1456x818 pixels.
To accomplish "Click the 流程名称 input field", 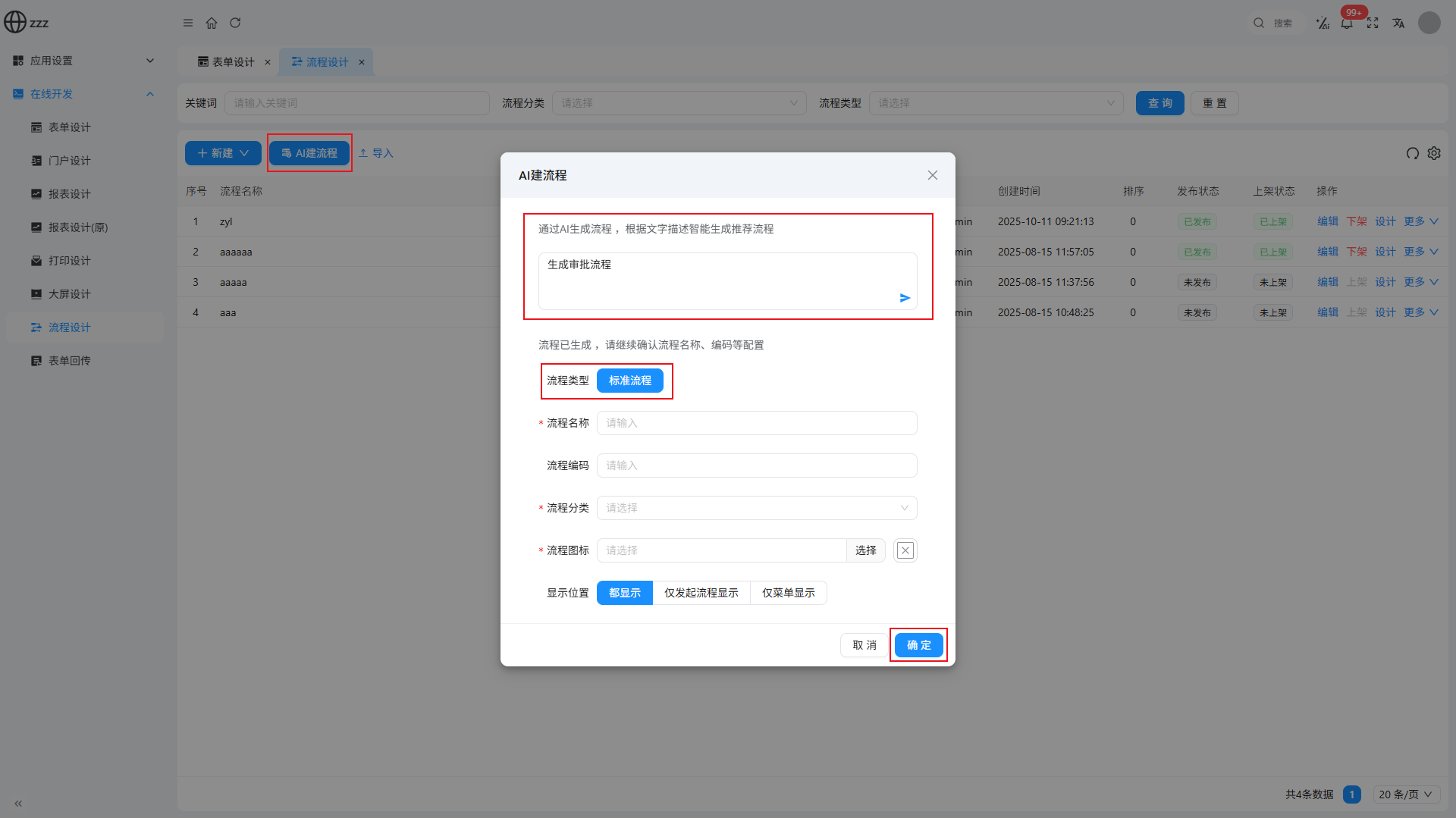I will [756, 423].
